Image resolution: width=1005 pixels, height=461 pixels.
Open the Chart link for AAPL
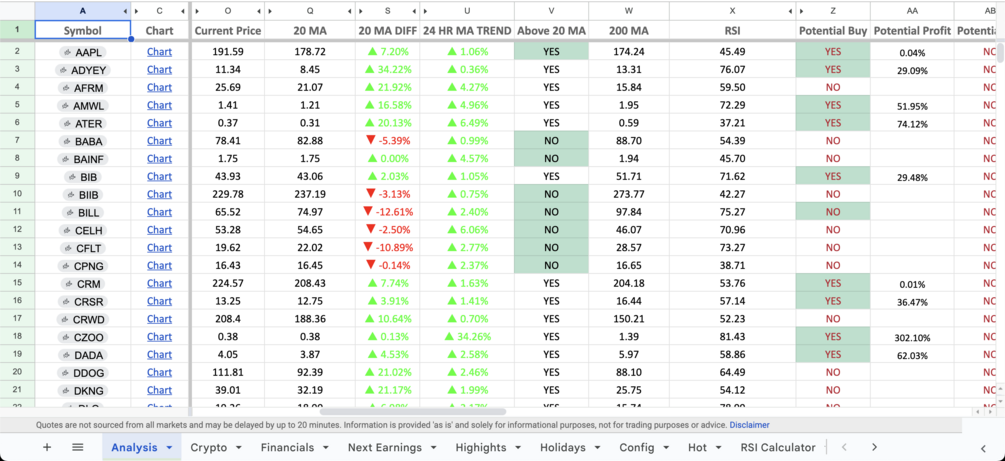(x=159, y=52)
